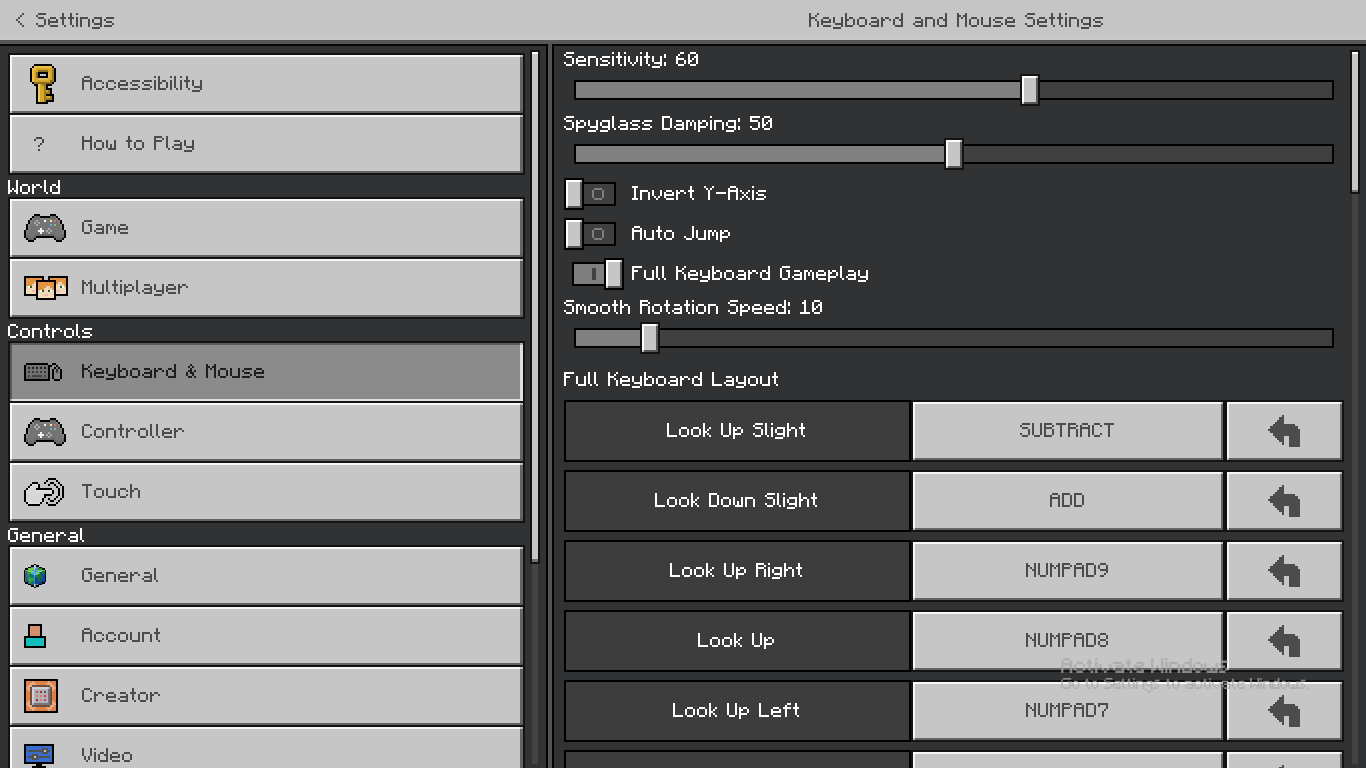The height and width of the screenshot is (768, 1366).
Task: Reset the Look Up Right key binding
Action: (x=1284, y=571)
